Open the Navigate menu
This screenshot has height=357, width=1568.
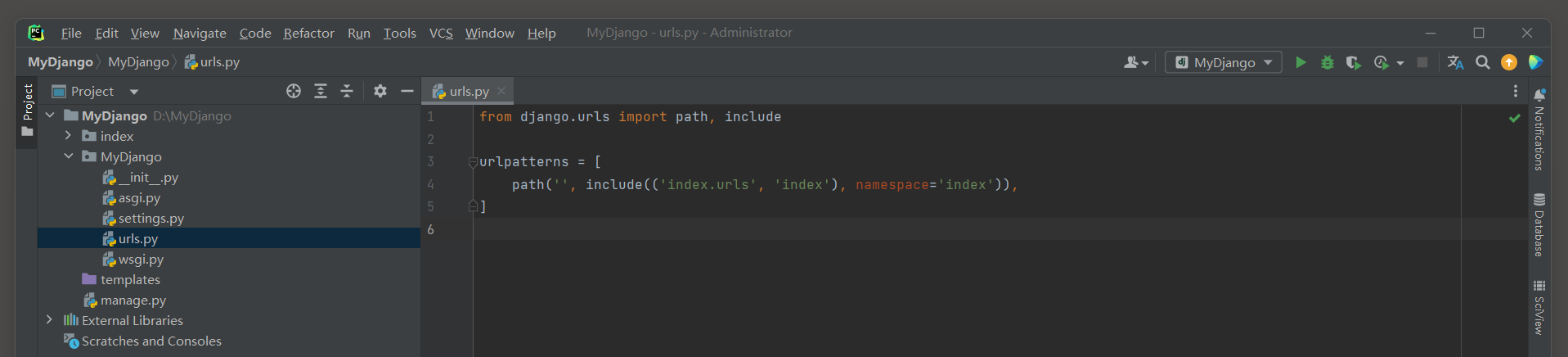click(200, 33)
